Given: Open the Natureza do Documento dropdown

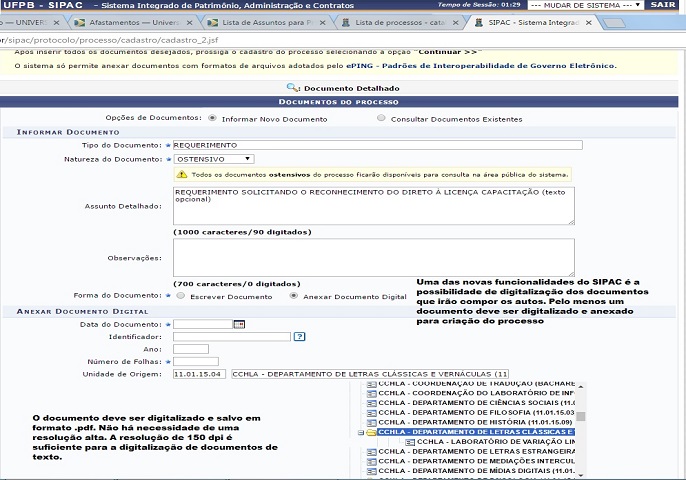Looking at the screenshot, I should coord(213,158).
